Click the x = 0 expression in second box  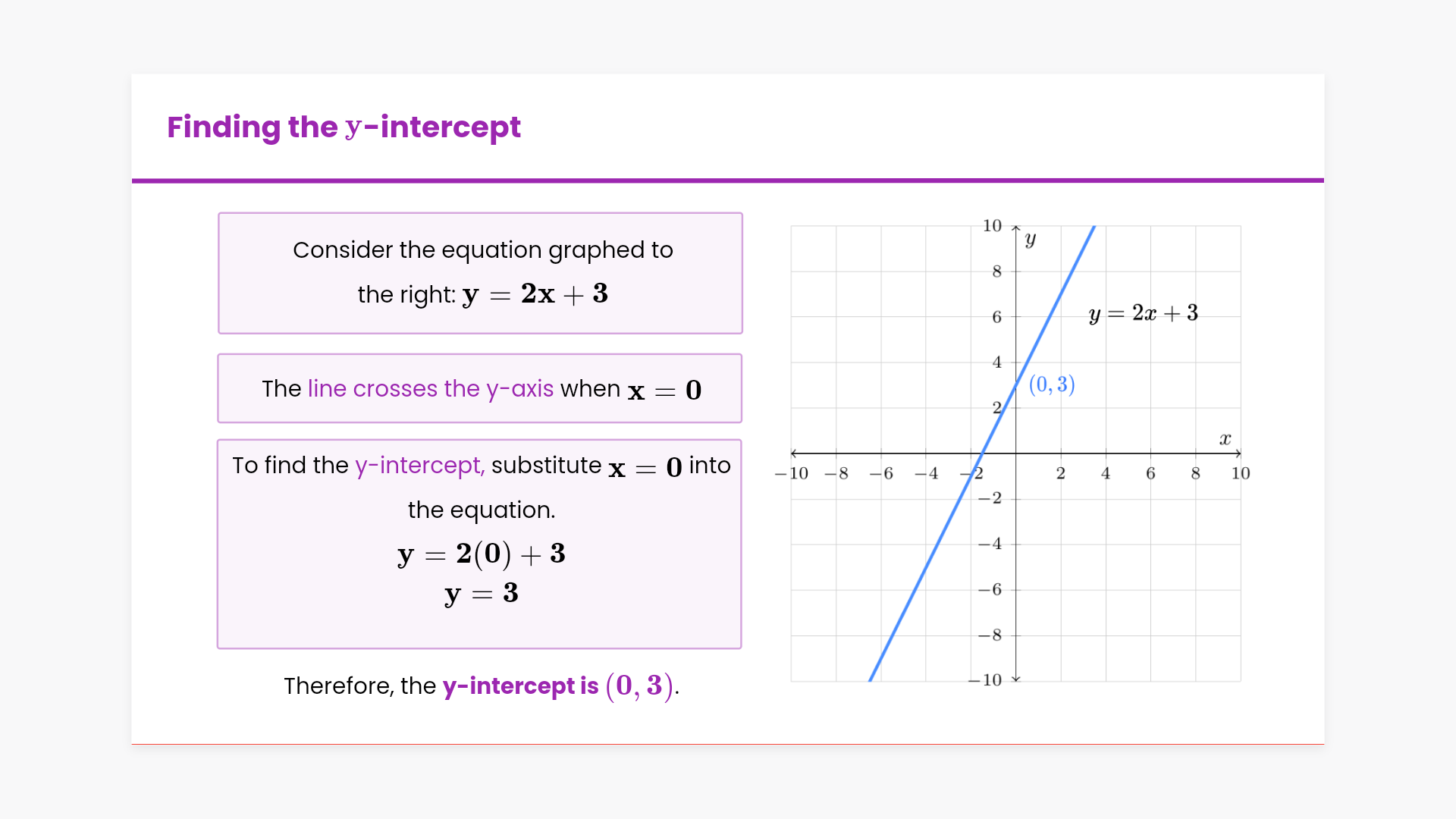tap(664, 391)
